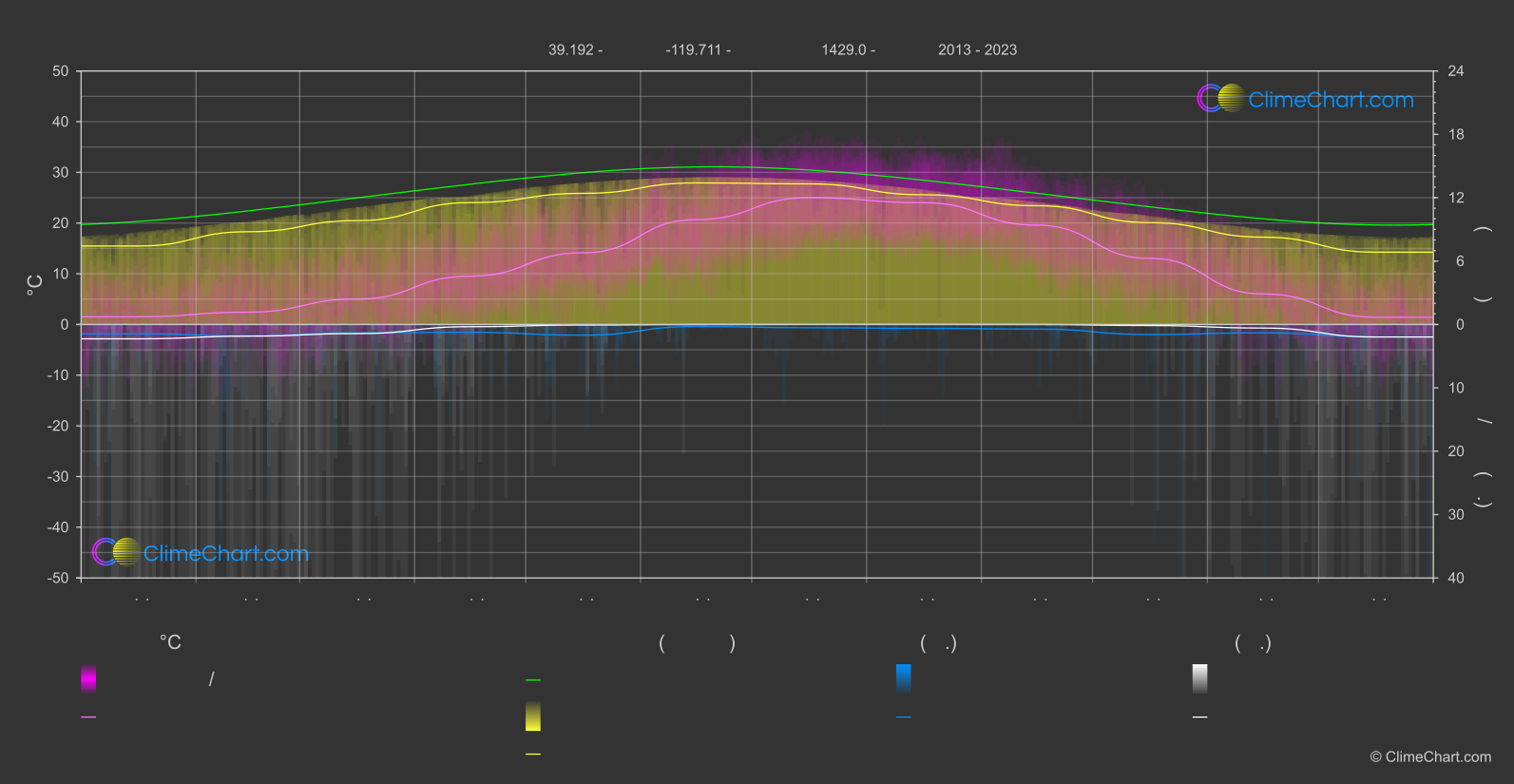Select the magenta line legend marker
The image size is (1514, 784).
[88, 717]
